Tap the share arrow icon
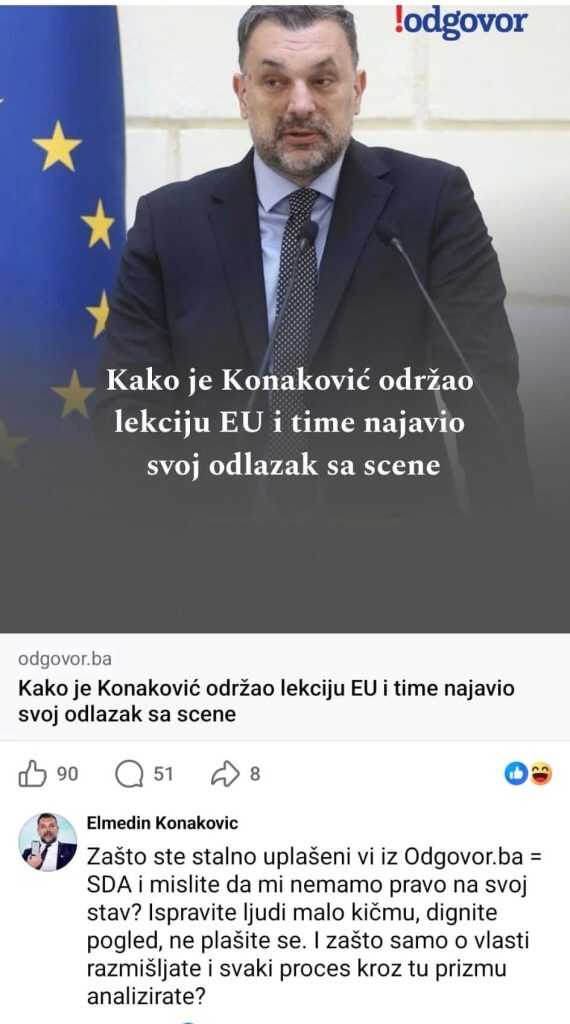 [226, 775]
